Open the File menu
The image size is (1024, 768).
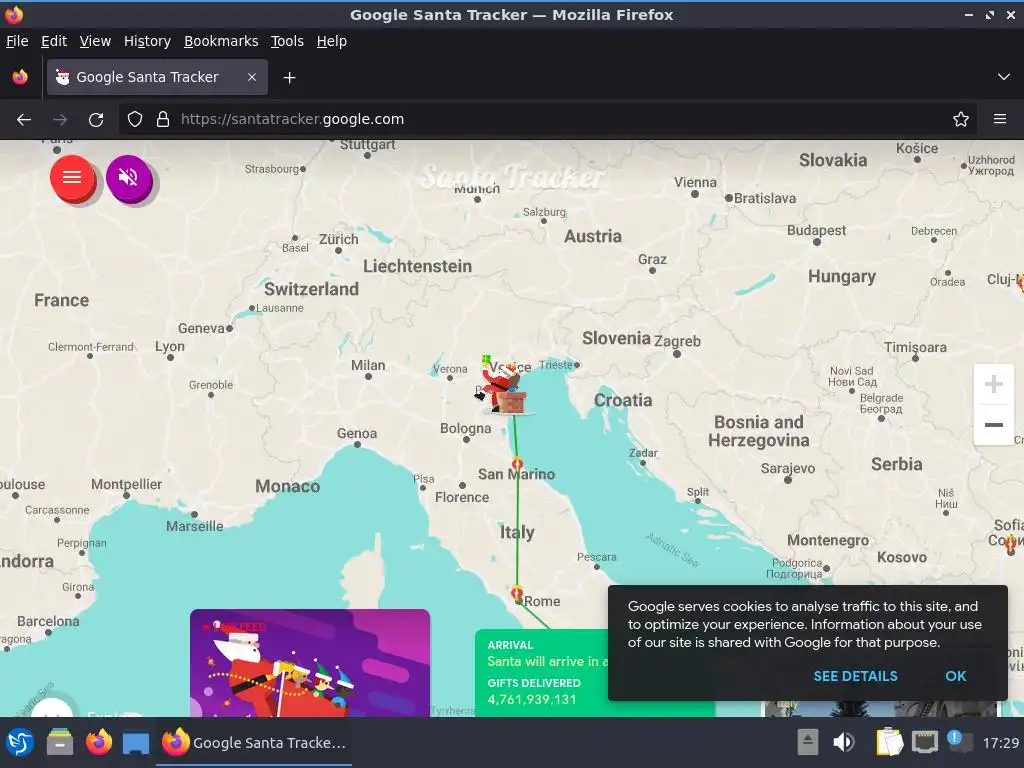pos(17,41)
